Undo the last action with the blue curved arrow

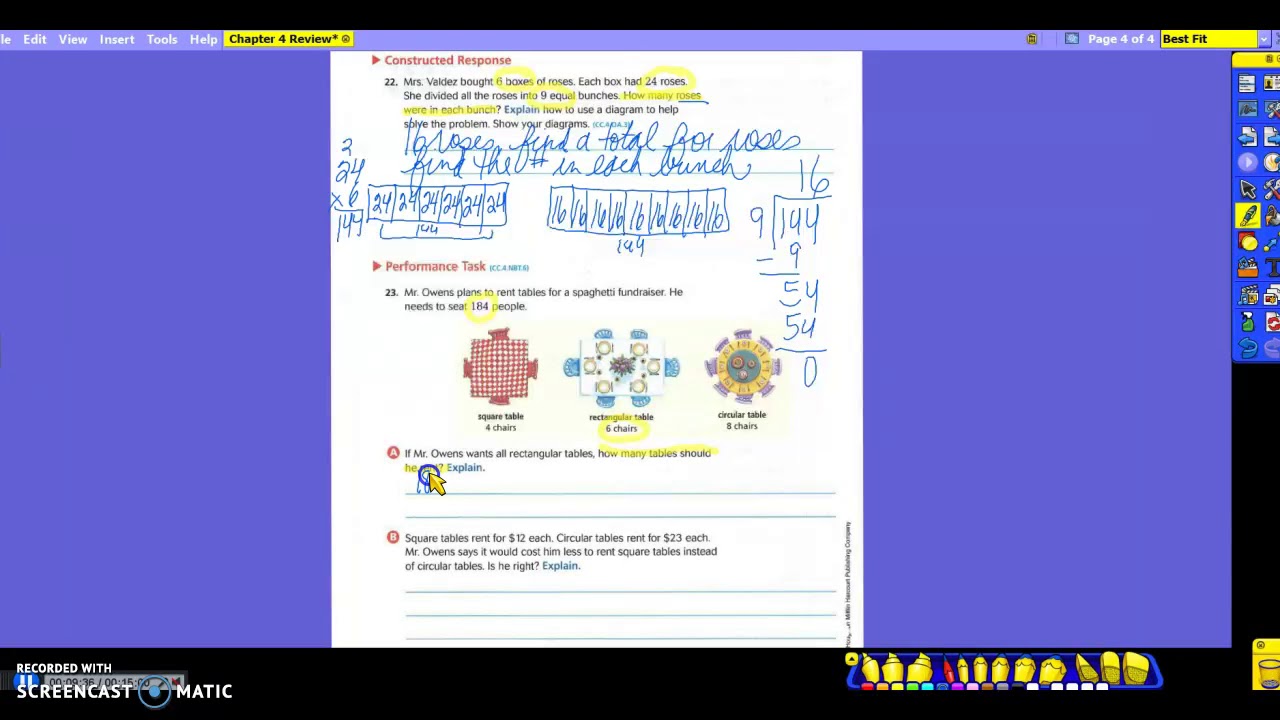coord(1247,348)
